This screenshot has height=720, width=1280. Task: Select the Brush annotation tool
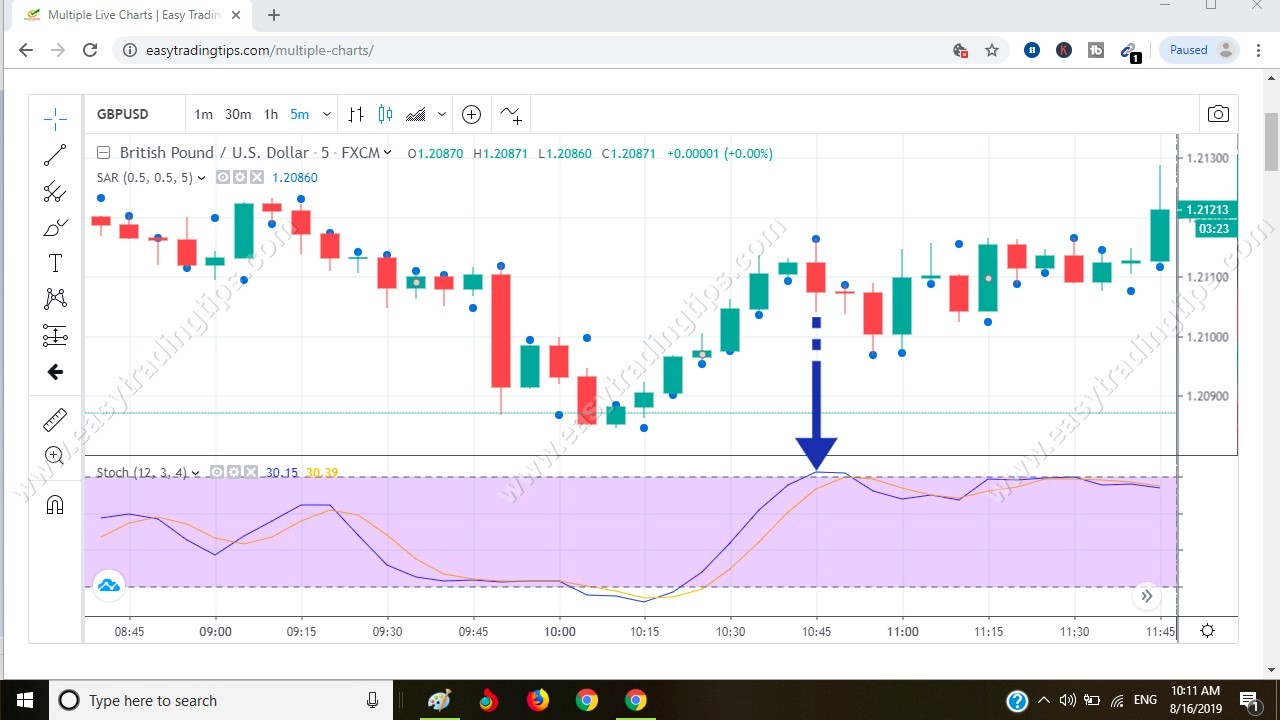55,227
